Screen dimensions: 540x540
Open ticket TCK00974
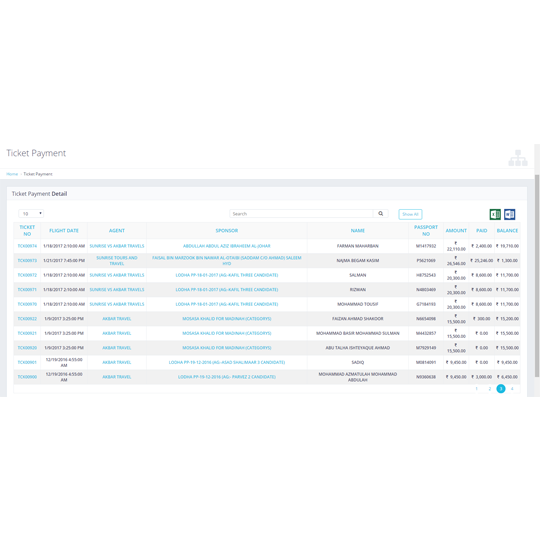[27, 246]
